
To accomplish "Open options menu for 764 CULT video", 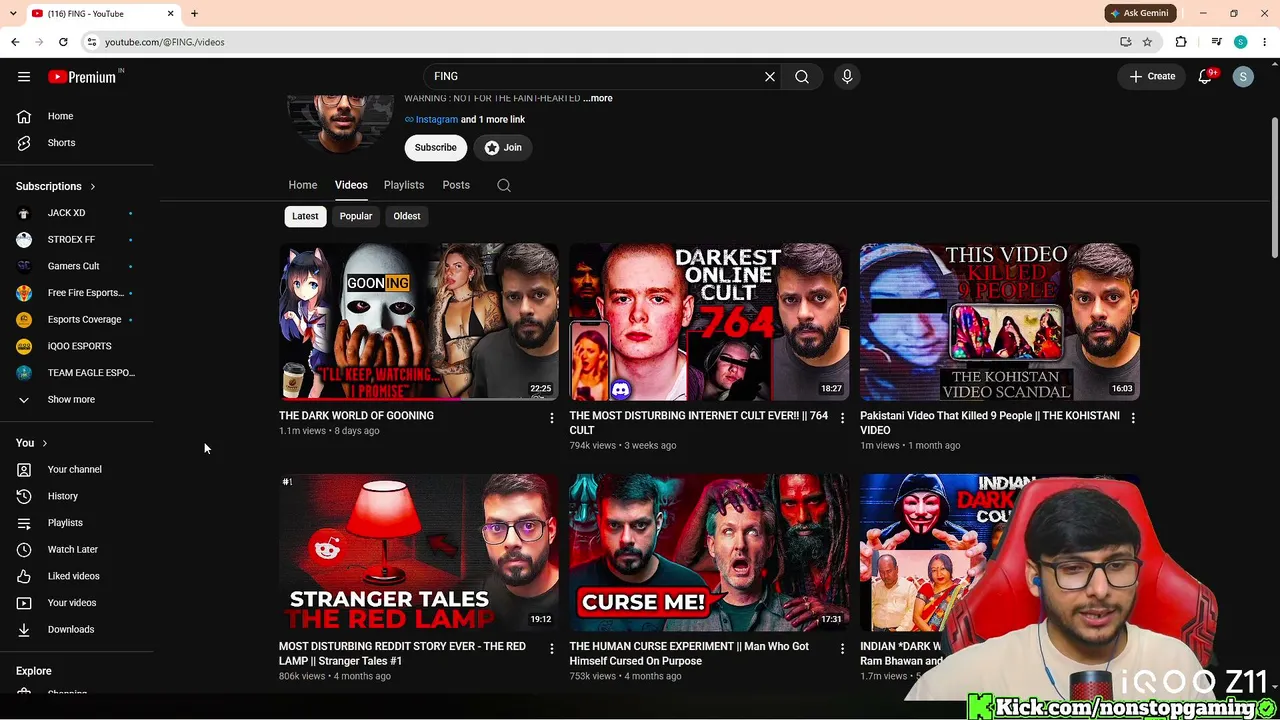I will tap(842, 418).
